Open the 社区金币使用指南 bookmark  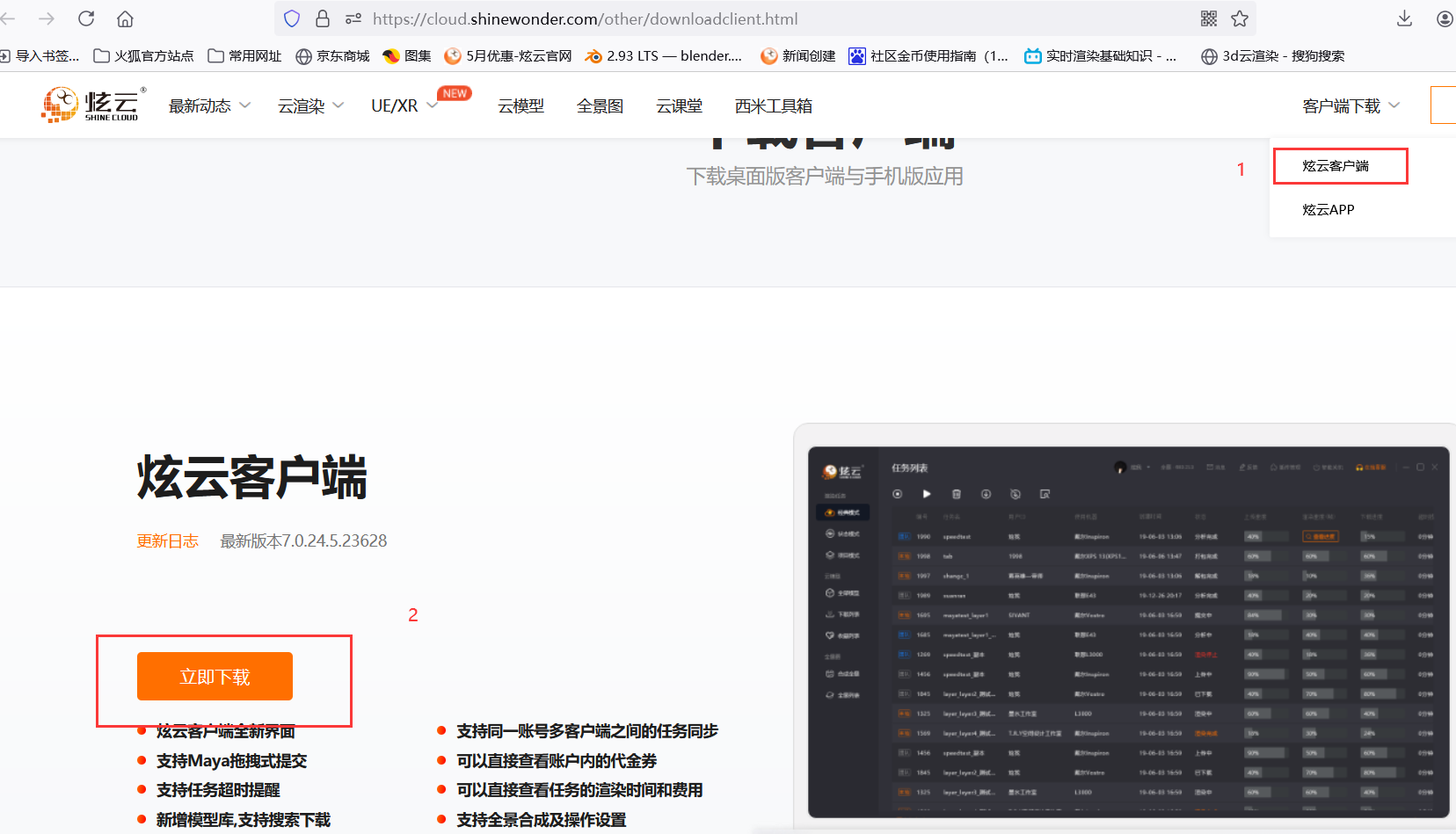pos(928,55)
